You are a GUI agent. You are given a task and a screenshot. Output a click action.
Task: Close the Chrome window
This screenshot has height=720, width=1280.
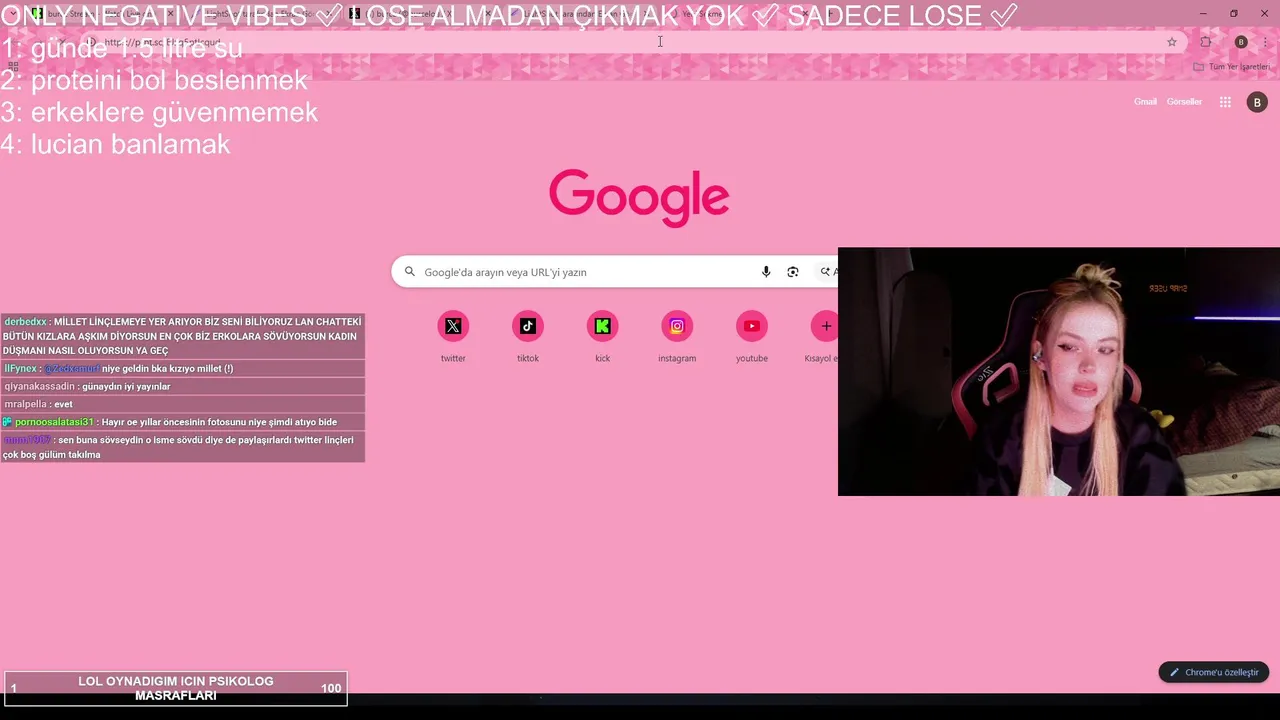pos(1264,13)
